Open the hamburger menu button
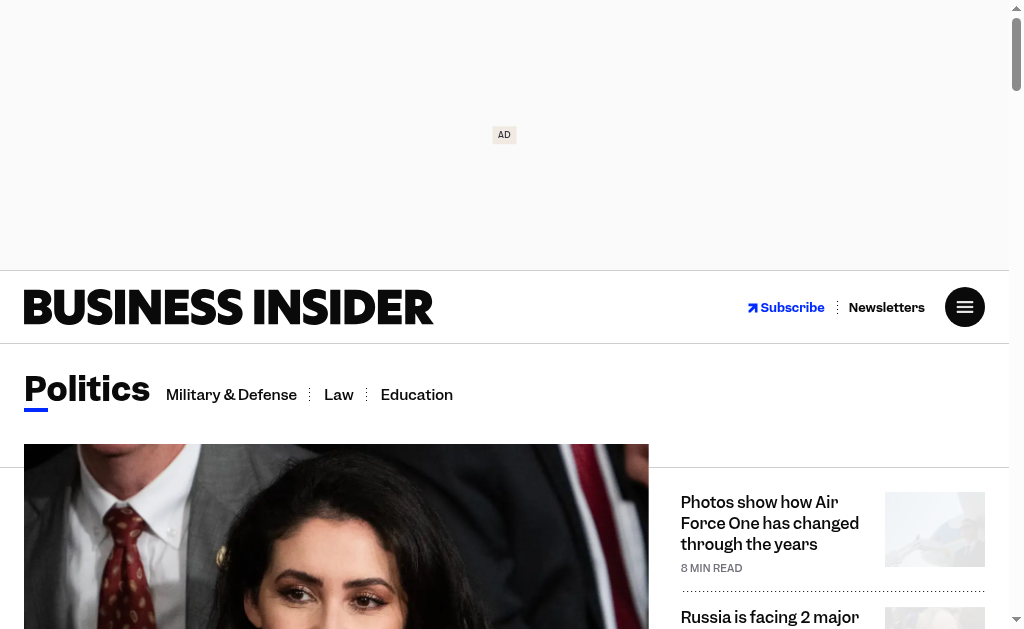Image resolution: width=1024 pixels, height=629 pixels. [965, 307]
